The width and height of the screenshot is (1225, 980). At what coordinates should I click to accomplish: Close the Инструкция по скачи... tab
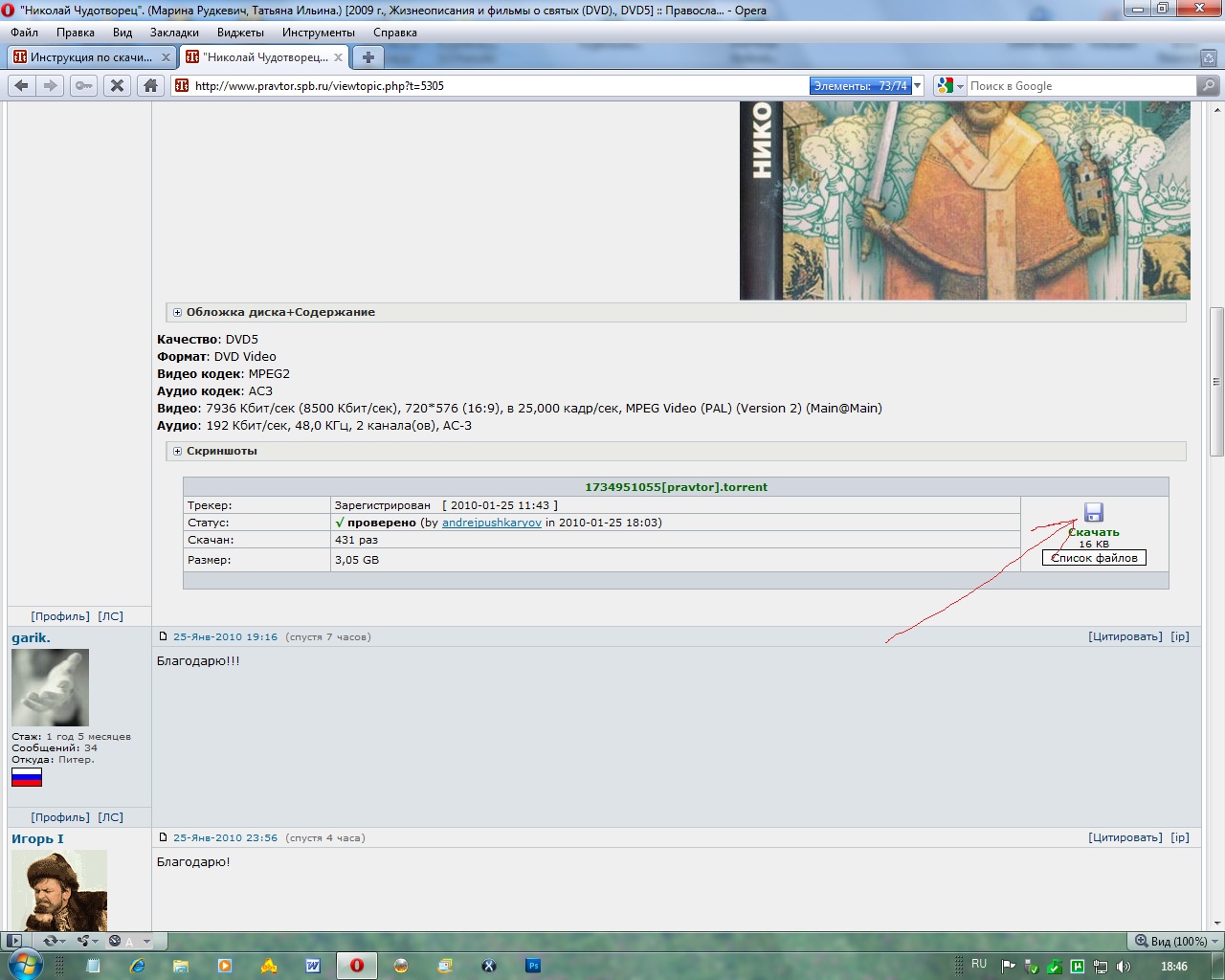click(166, 57)
